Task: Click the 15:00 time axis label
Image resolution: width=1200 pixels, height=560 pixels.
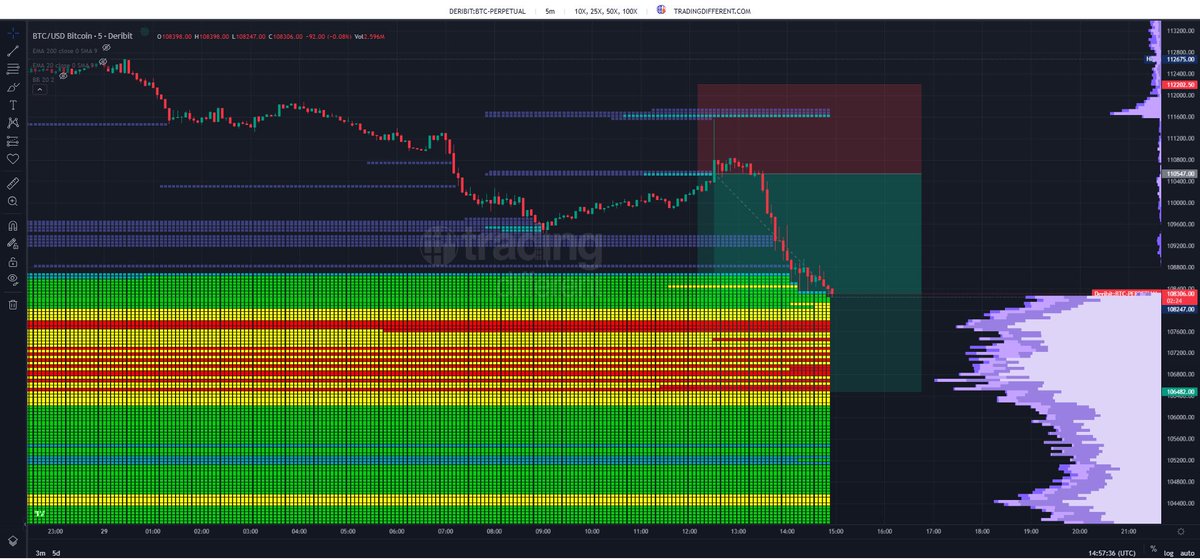Action: pos(835,532)
